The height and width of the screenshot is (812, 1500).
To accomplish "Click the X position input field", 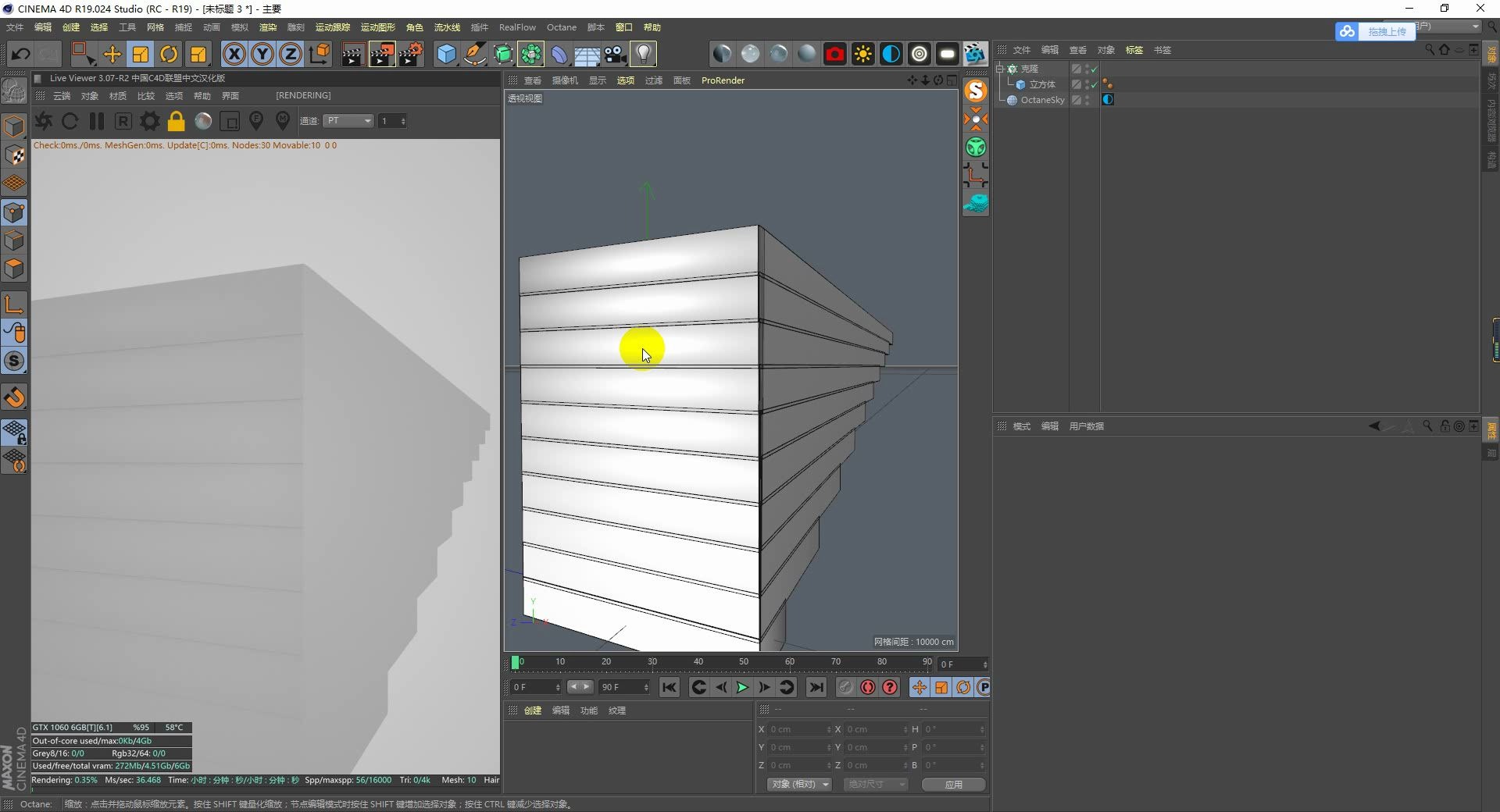I will (797, 728).
